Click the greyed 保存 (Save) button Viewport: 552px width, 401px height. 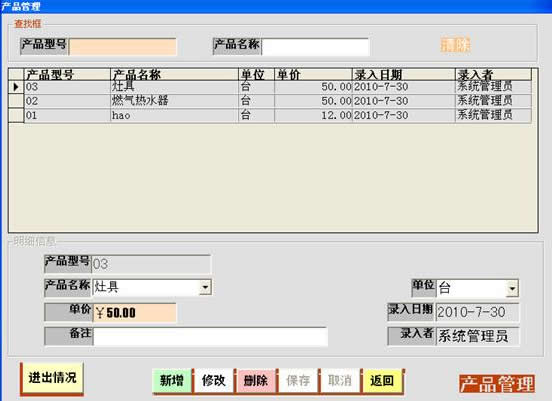coord(298,381)
